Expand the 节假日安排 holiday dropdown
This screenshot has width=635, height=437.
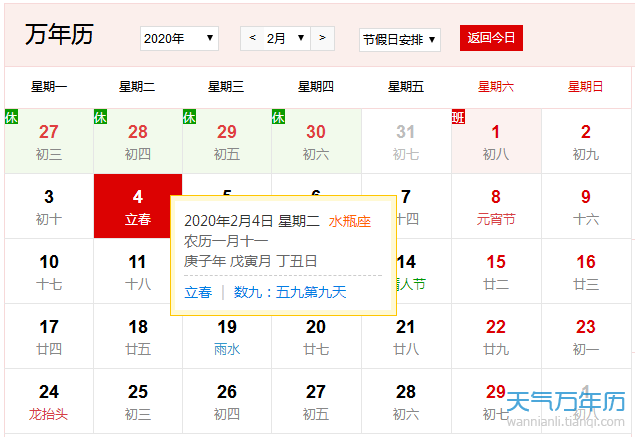pos(399,39)
